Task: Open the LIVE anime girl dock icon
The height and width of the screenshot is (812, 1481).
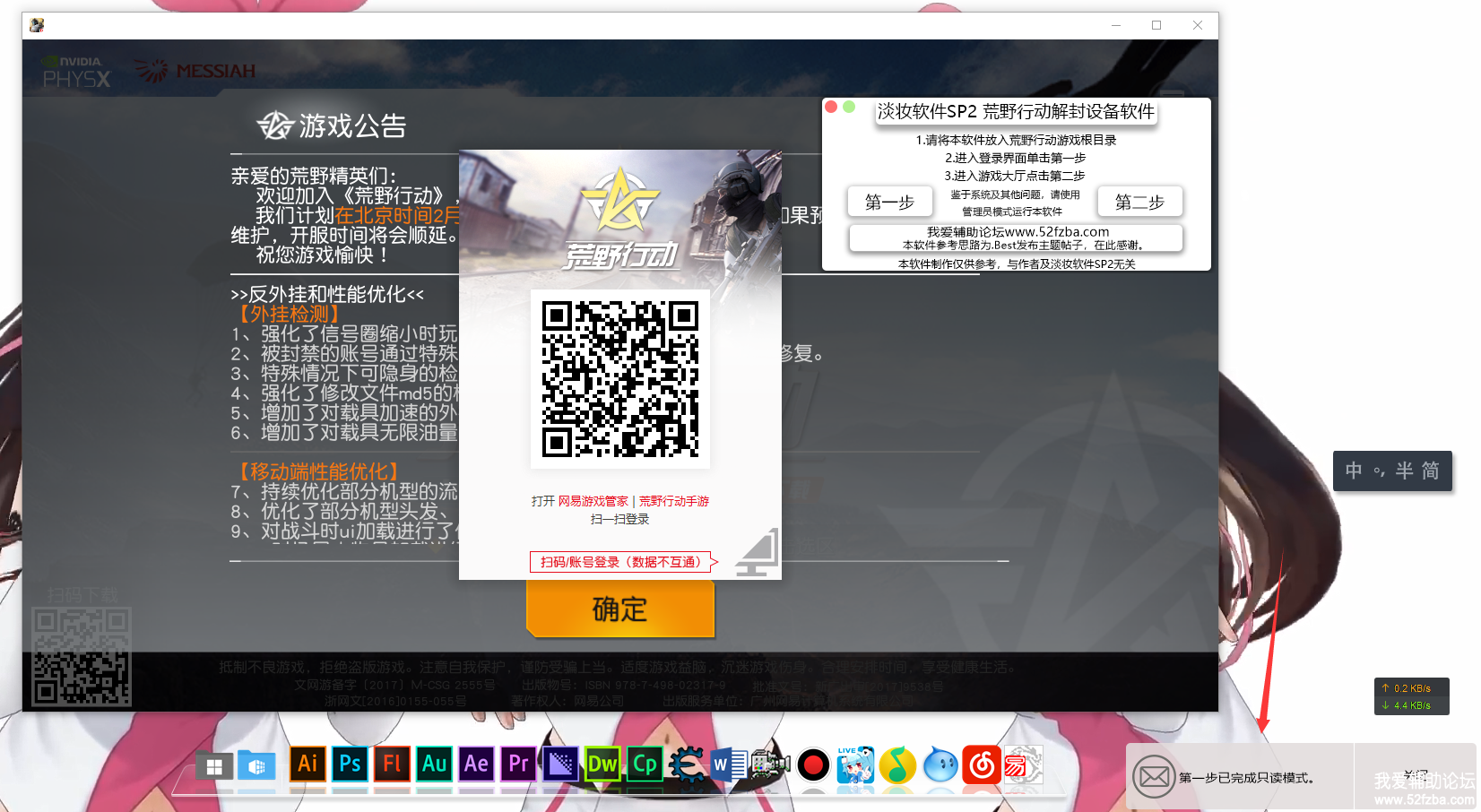Action: tap(855, 764)
